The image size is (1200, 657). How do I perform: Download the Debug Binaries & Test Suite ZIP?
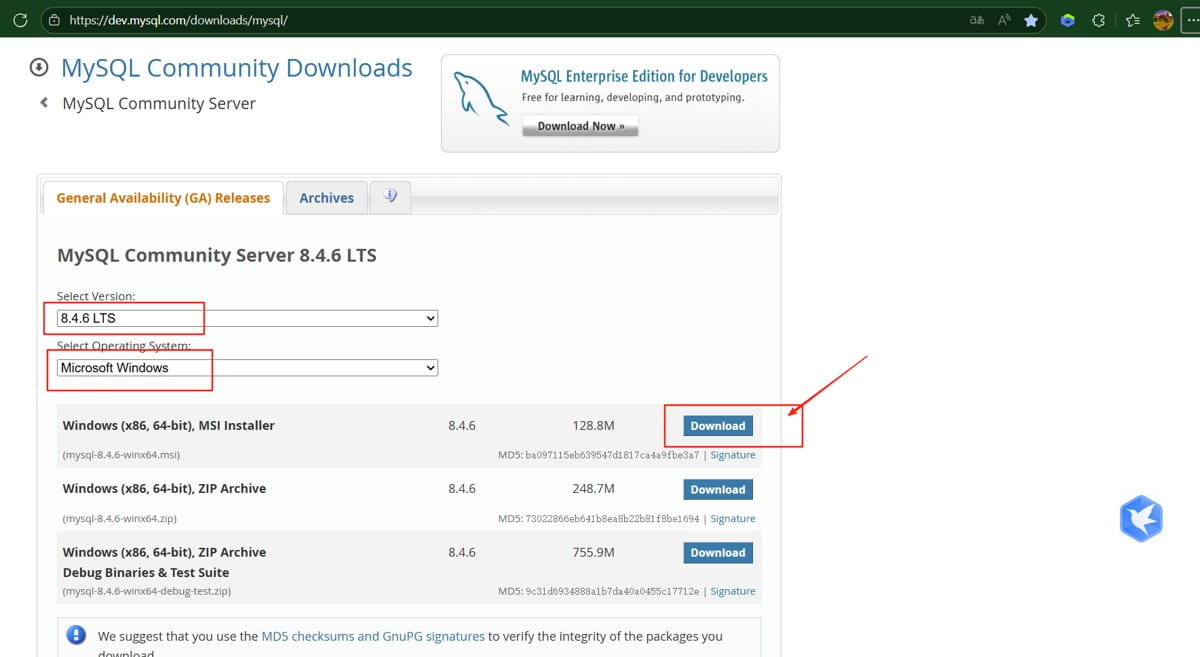pos(718,553)
